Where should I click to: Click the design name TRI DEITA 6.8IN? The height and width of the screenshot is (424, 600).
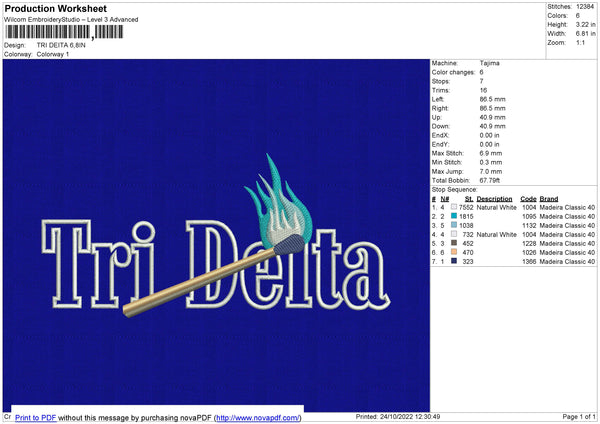tap(61, 45)
